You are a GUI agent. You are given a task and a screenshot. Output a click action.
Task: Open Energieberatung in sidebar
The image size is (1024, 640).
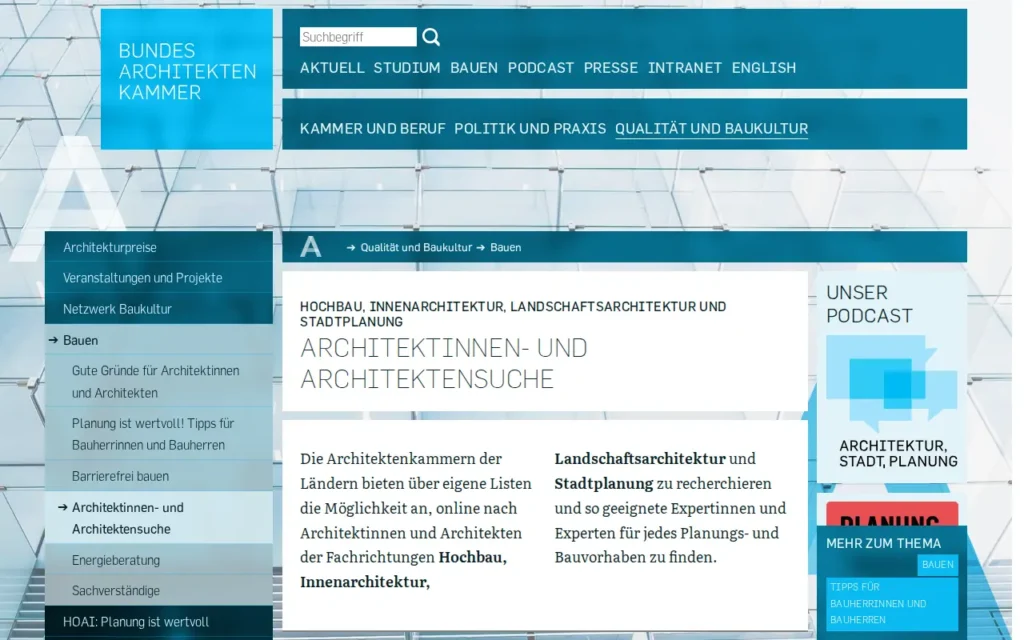click(x=159, y=560)
